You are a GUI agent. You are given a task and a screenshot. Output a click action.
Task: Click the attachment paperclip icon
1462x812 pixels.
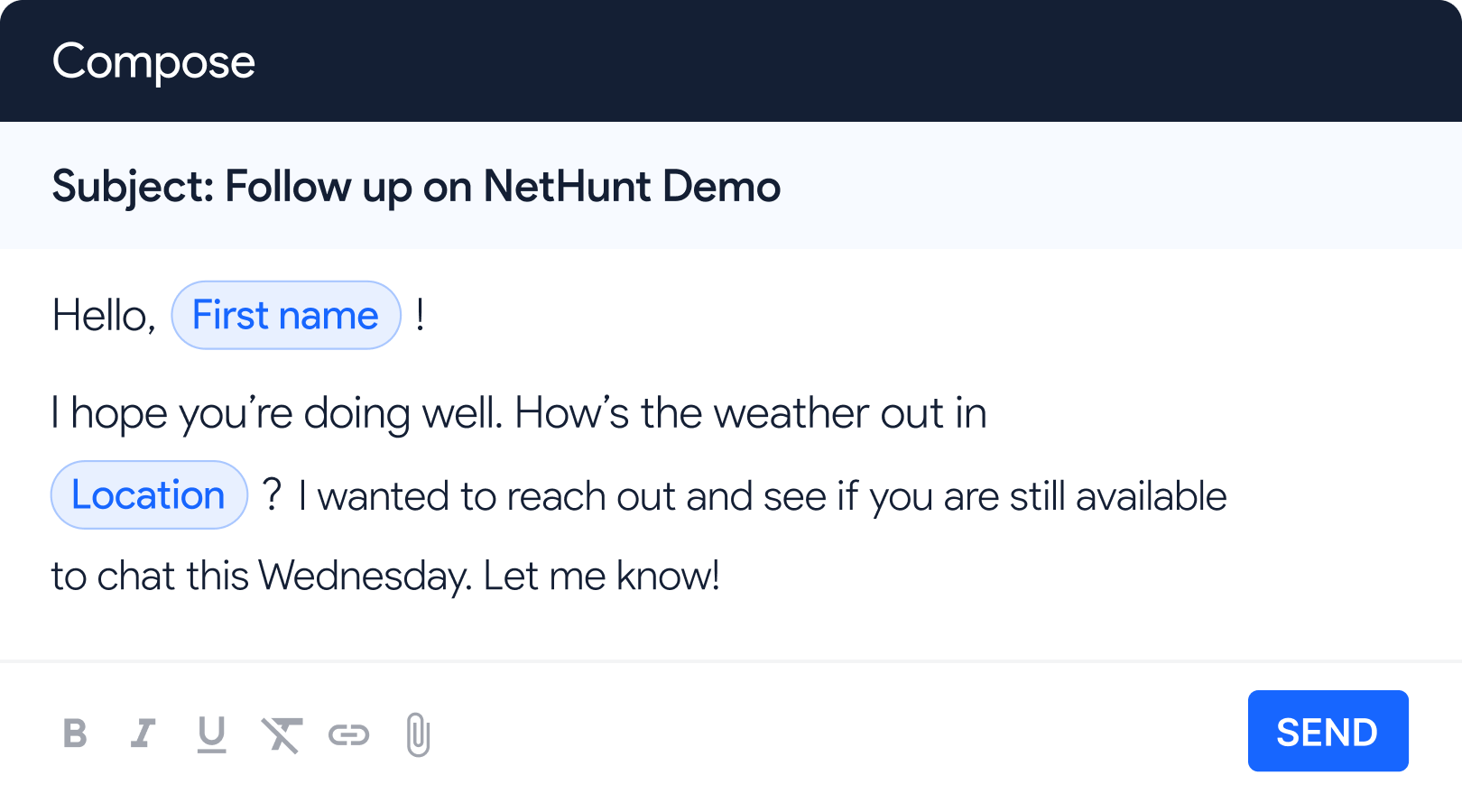click(417, 734)
